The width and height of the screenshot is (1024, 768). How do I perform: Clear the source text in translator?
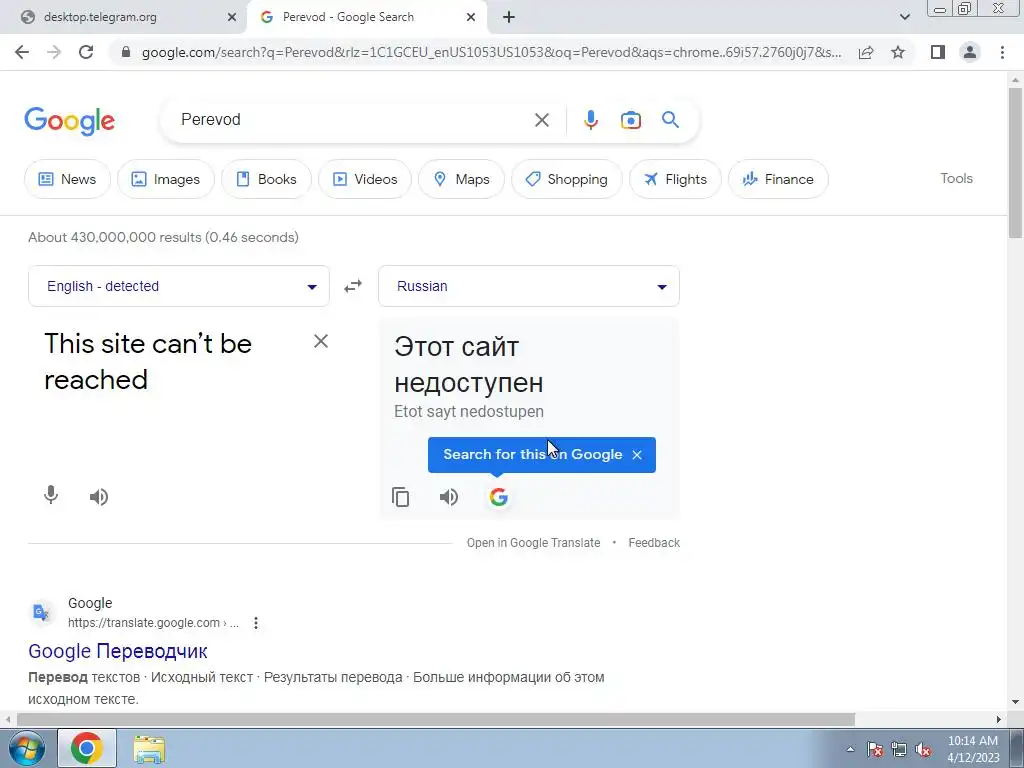click(321, 341)
